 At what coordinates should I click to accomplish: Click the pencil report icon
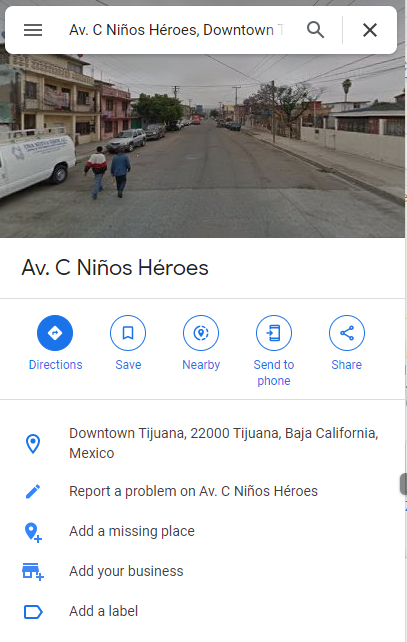pyautogui.click(x=33, y=491)
